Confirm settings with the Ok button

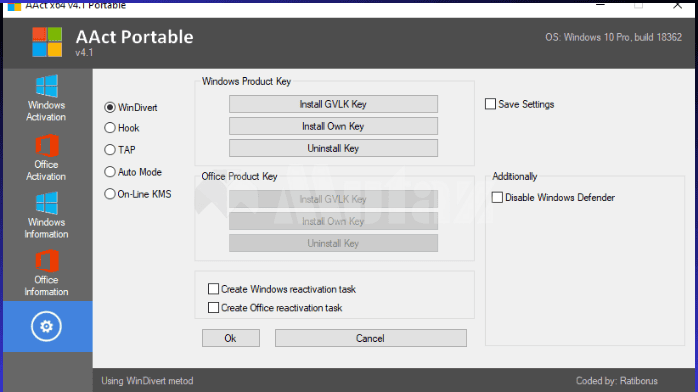tap(231, 338)
